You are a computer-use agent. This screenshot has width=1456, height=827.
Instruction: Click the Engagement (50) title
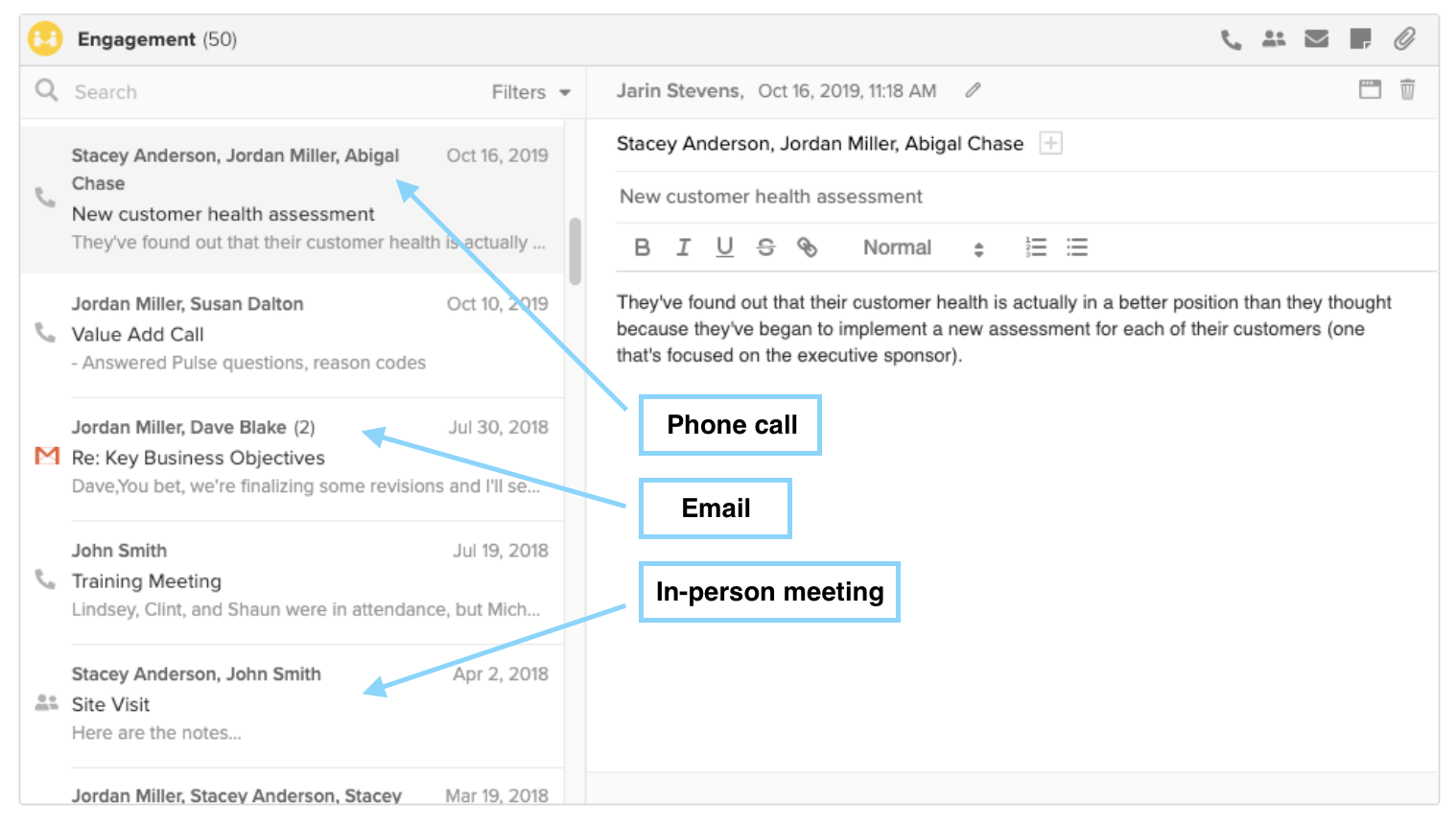click(157, 39)
